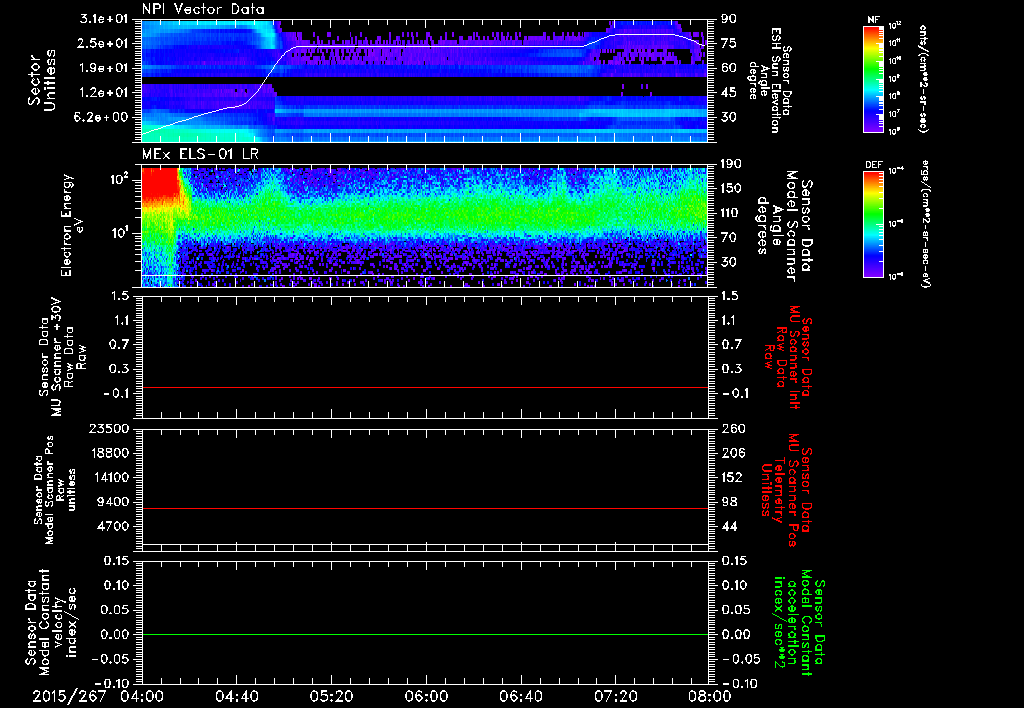1024x708 pixels.
Task: Click the "4700" scanner position tick label
Action: (x=114, y=526)
